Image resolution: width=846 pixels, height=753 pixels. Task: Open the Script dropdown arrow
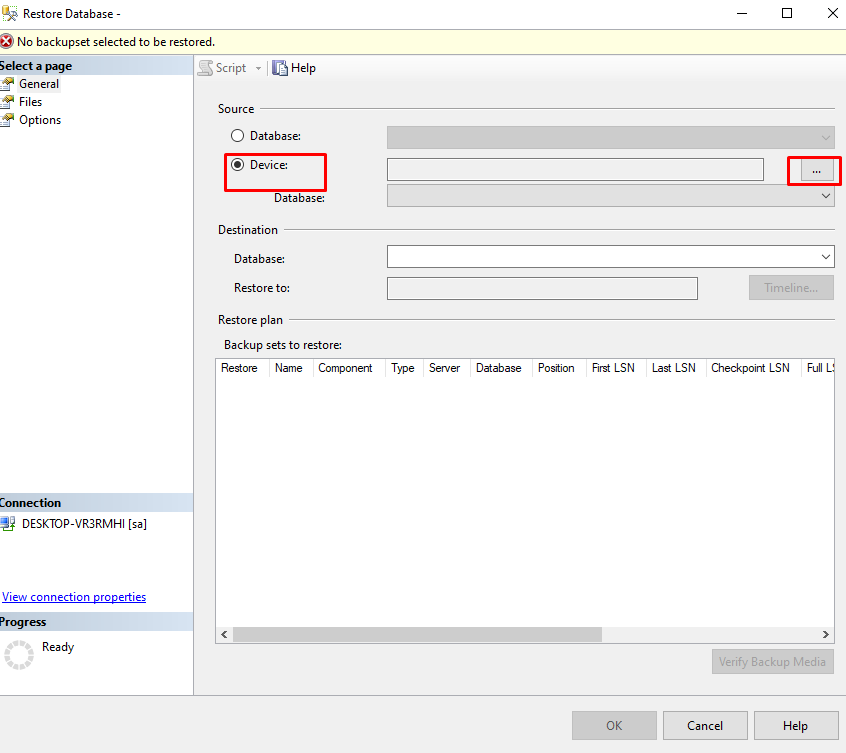(x=258, y=69)
